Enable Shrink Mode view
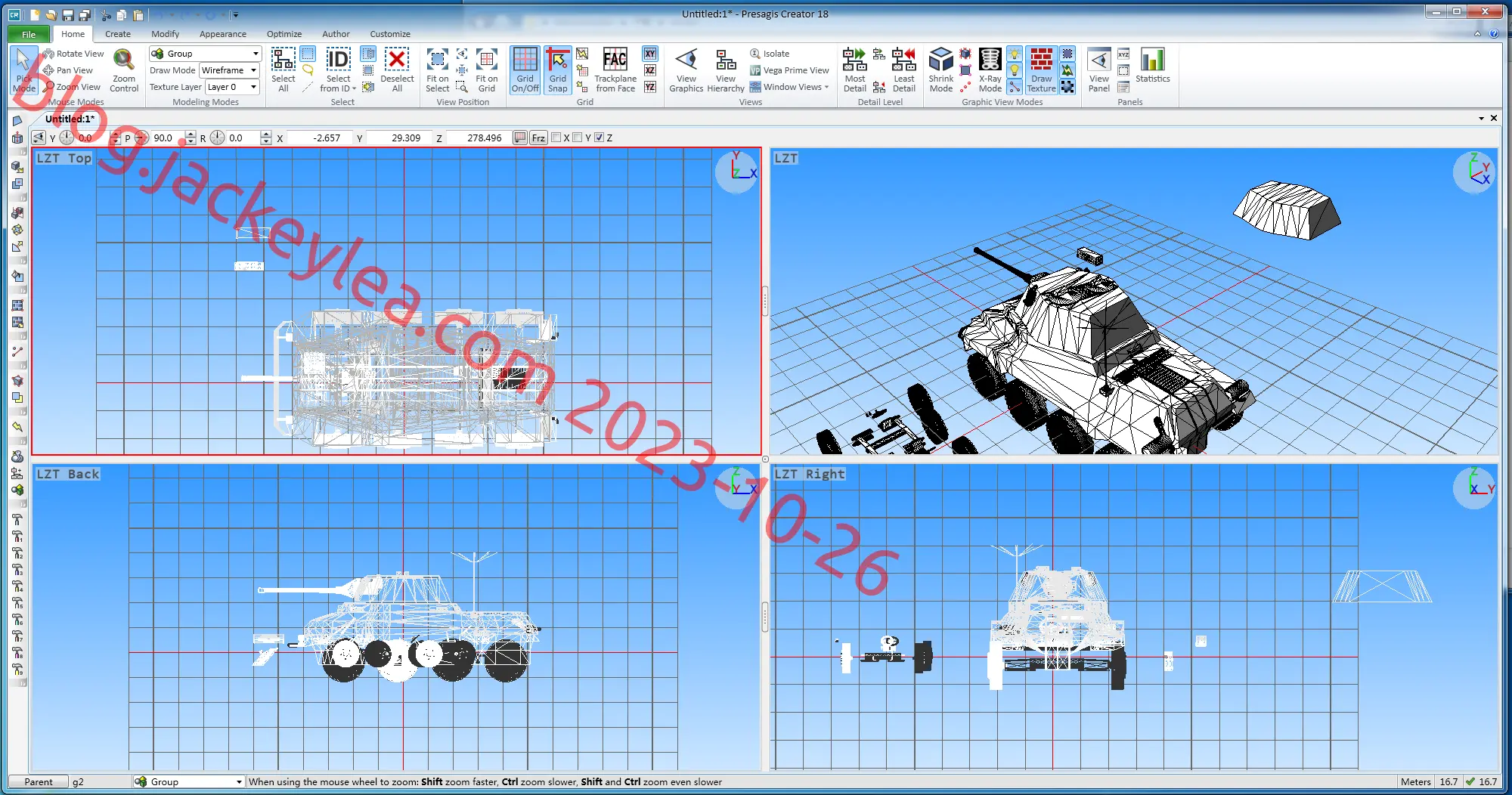This screenshot has height=795, width=1512. pyautogui.click(x=941, y=70)
